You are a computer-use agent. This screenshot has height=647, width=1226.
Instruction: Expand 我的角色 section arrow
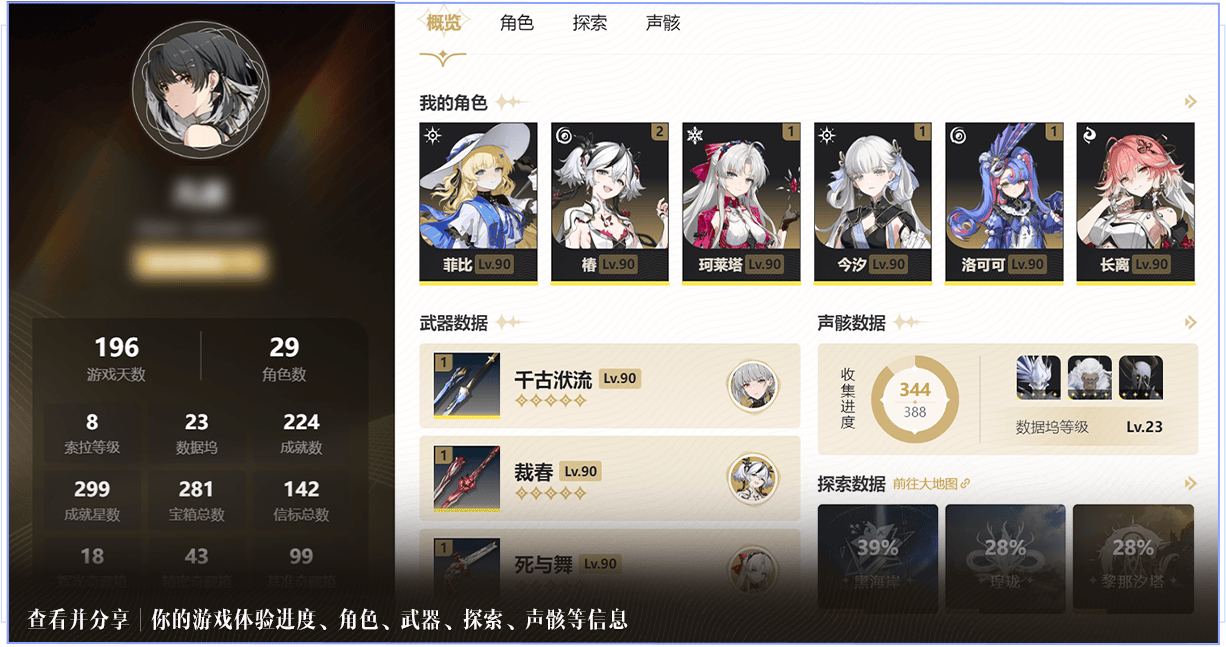click(1190, 102)
